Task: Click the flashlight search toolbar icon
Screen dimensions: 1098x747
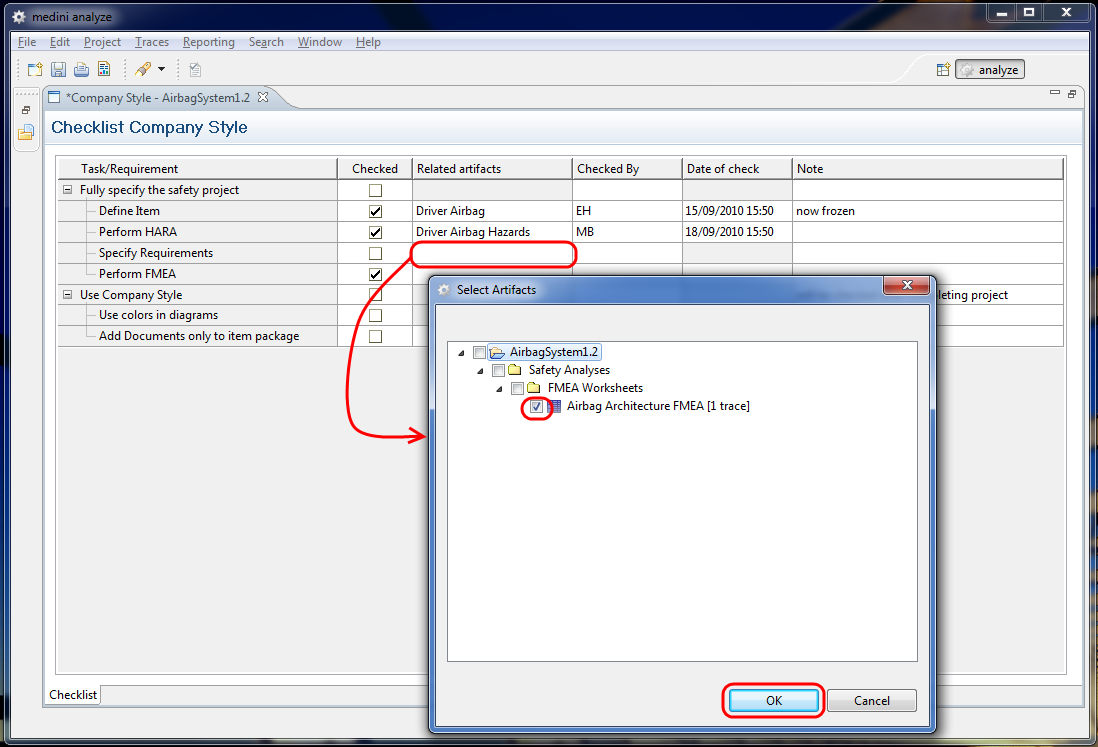Action: click(143, 69)
